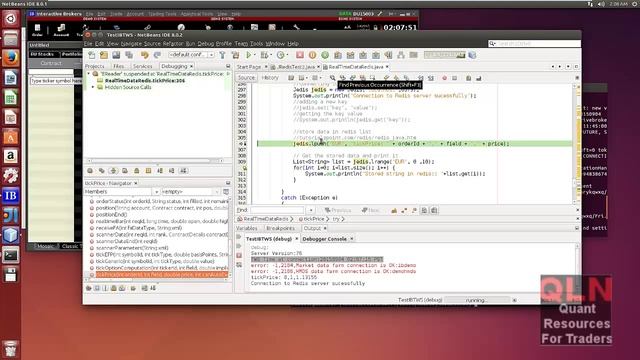640x360 pixels.
Task: Open the Tools menu
Action: point(256,44)
